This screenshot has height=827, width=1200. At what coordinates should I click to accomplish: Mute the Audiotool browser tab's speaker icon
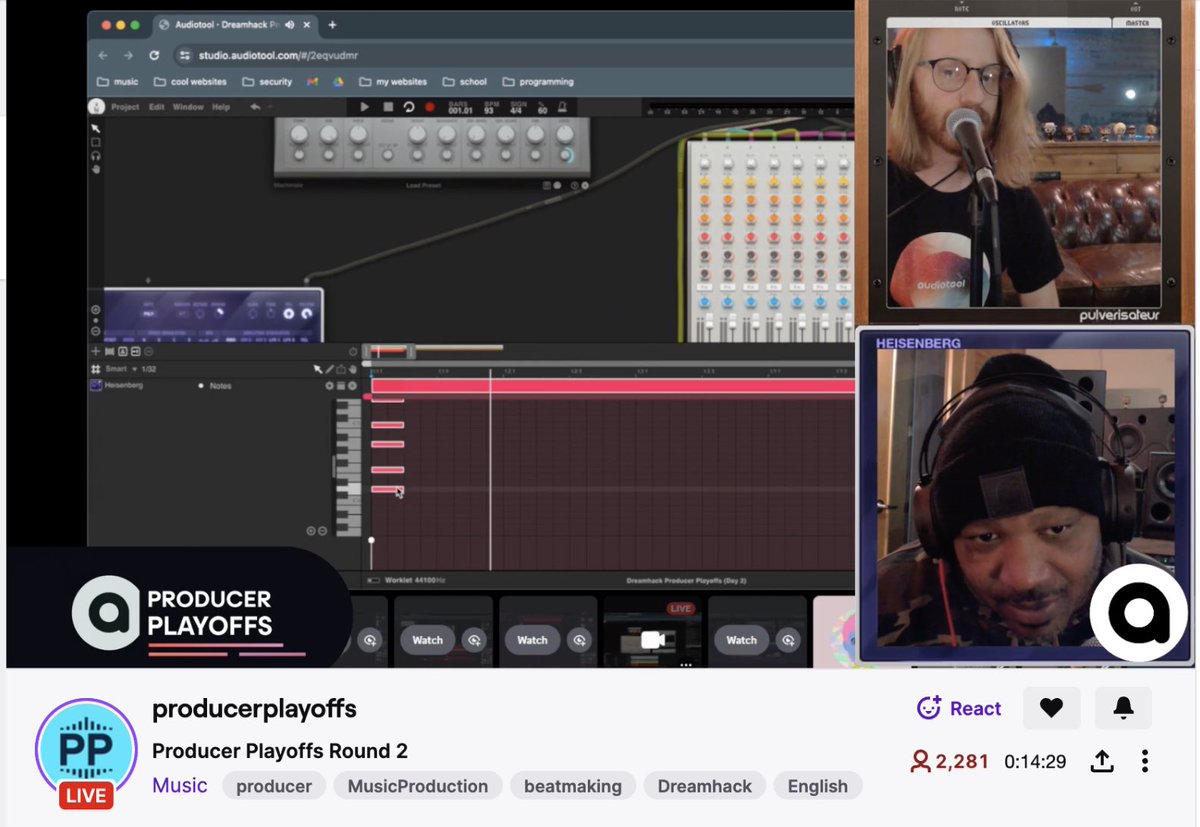(289, 25)
